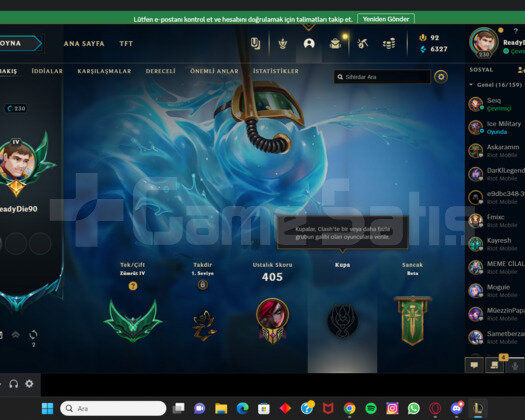Click the OYNA play button
Image resolution: width=525 pixels, height=420 pixels.
[x=20, y=43]
